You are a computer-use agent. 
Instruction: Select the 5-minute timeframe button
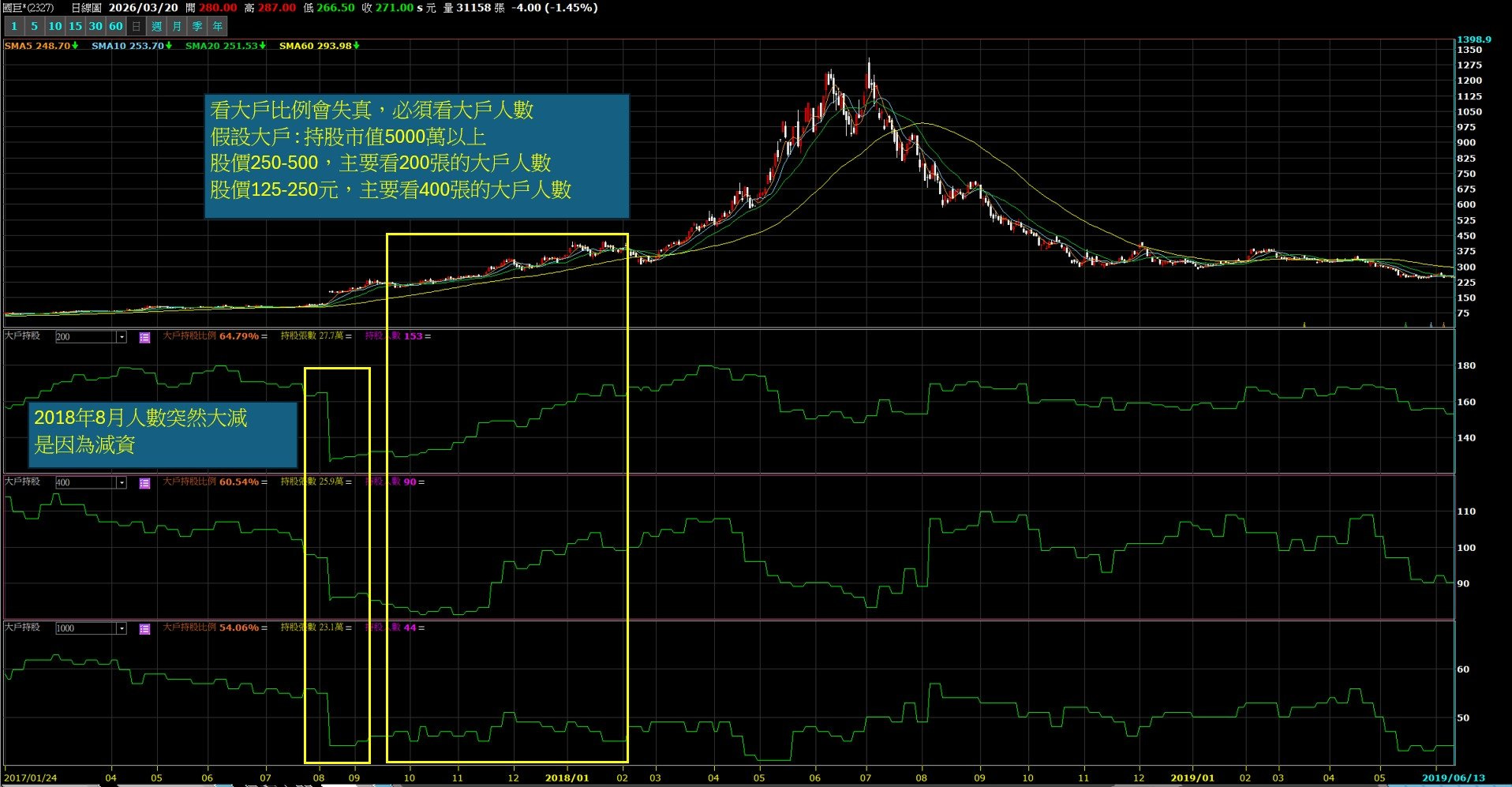click(34, 26)
